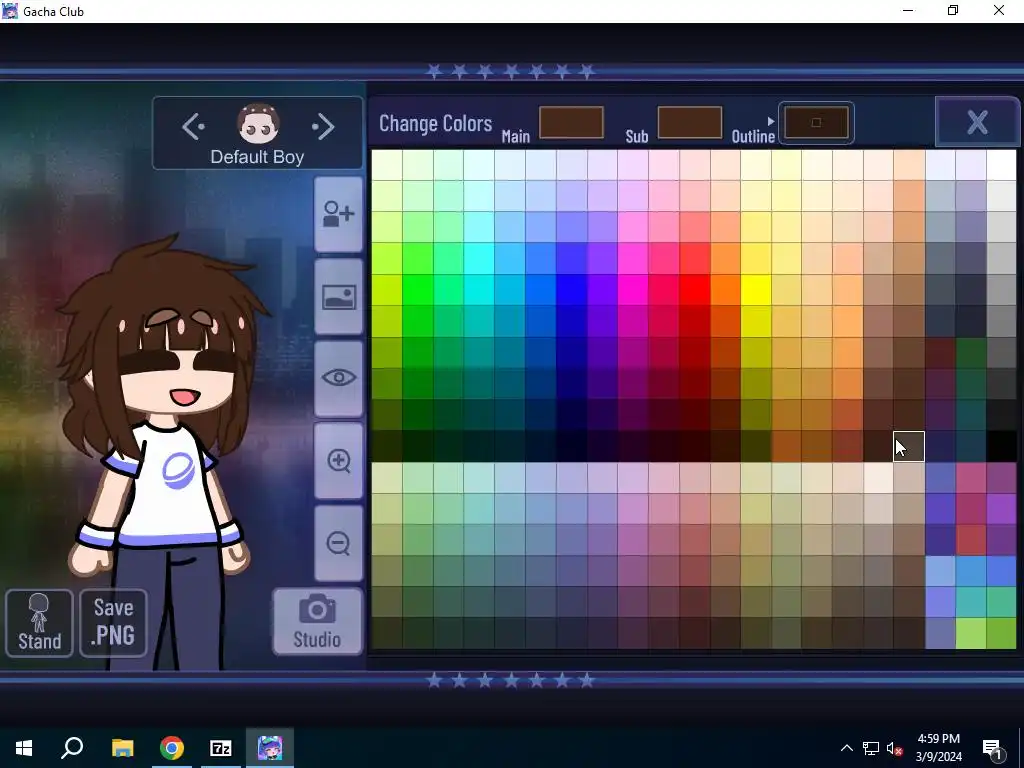Open the Windows Start menu
This screenshot has width=1024, height=768.
(x=24, y=748)
